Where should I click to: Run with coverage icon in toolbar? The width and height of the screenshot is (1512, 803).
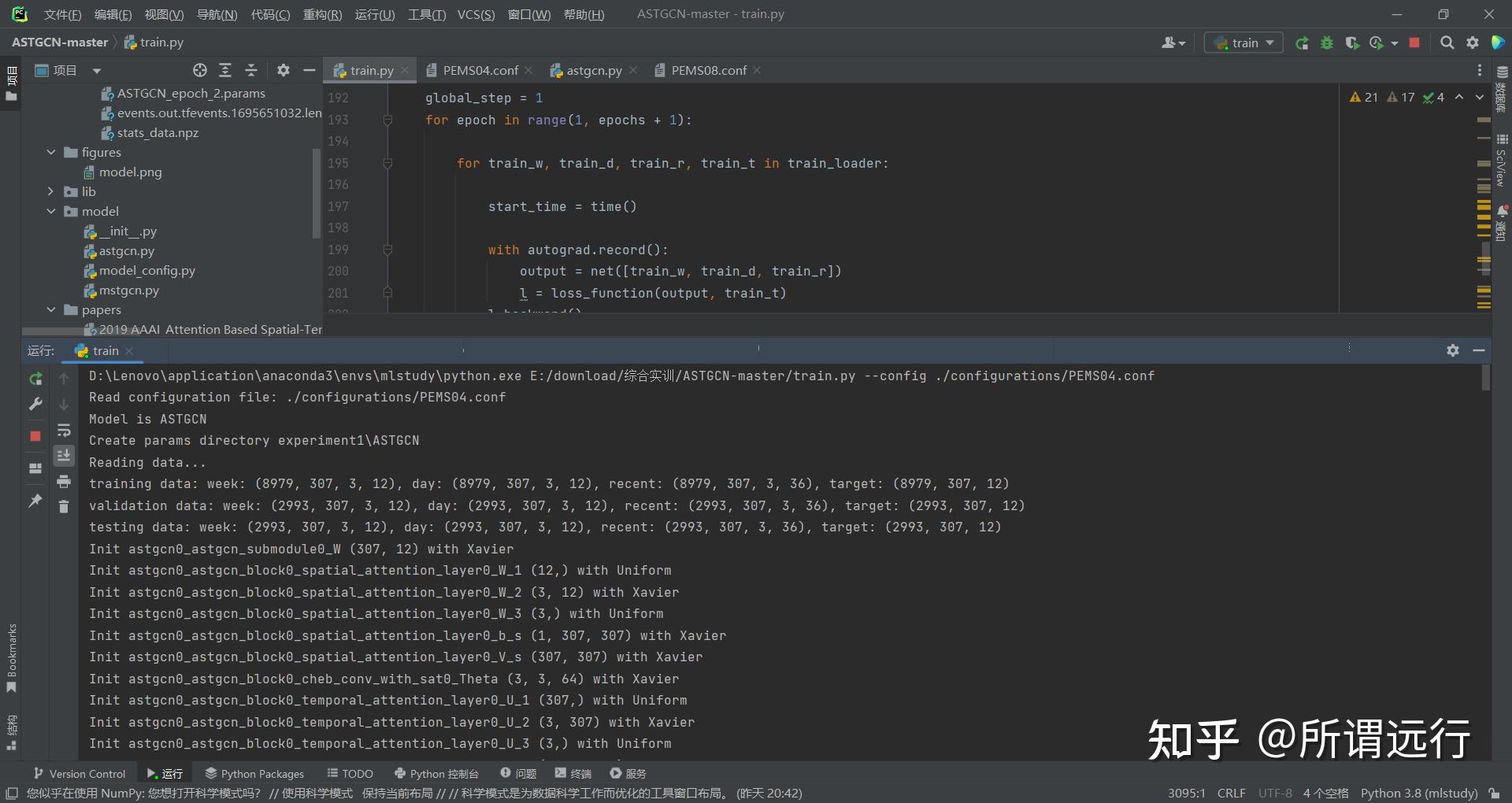[x=1352, y=43]
